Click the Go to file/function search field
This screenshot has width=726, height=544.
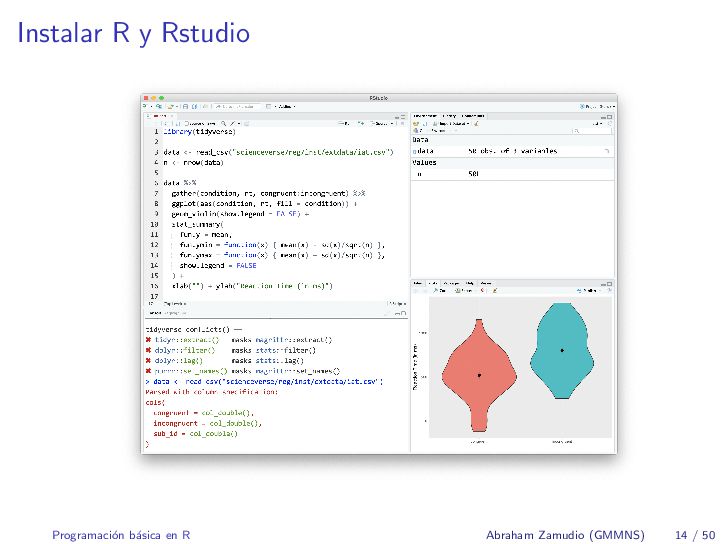(x=237, y=106)
